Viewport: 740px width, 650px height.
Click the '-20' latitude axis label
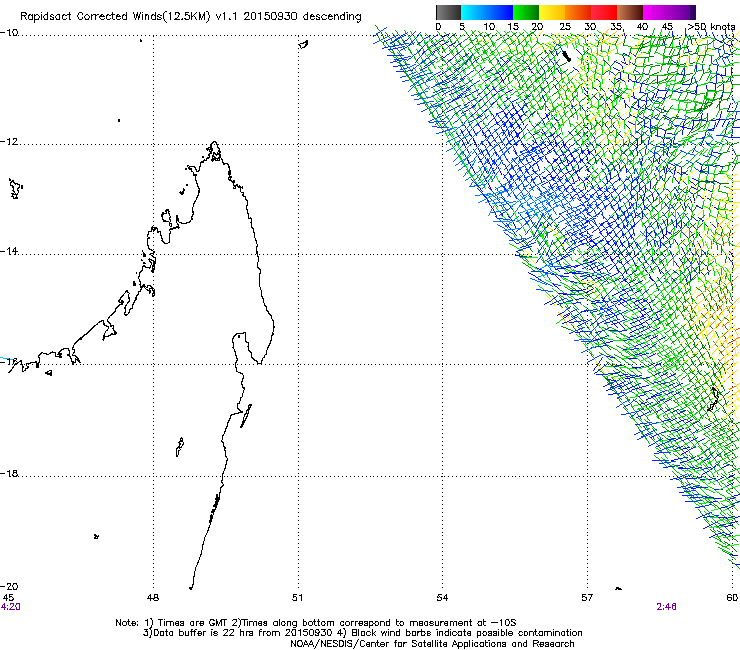[9, 586]
